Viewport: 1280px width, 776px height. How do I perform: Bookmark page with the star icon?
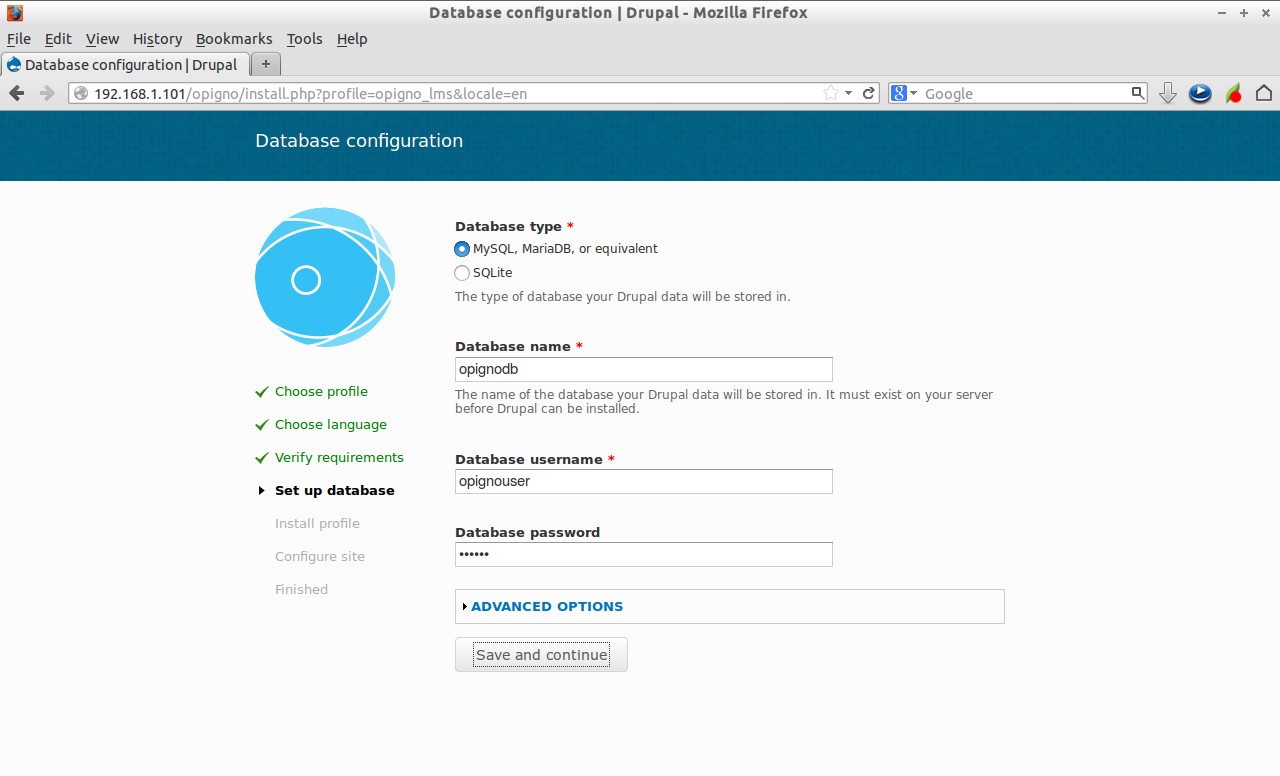point(830,93)
